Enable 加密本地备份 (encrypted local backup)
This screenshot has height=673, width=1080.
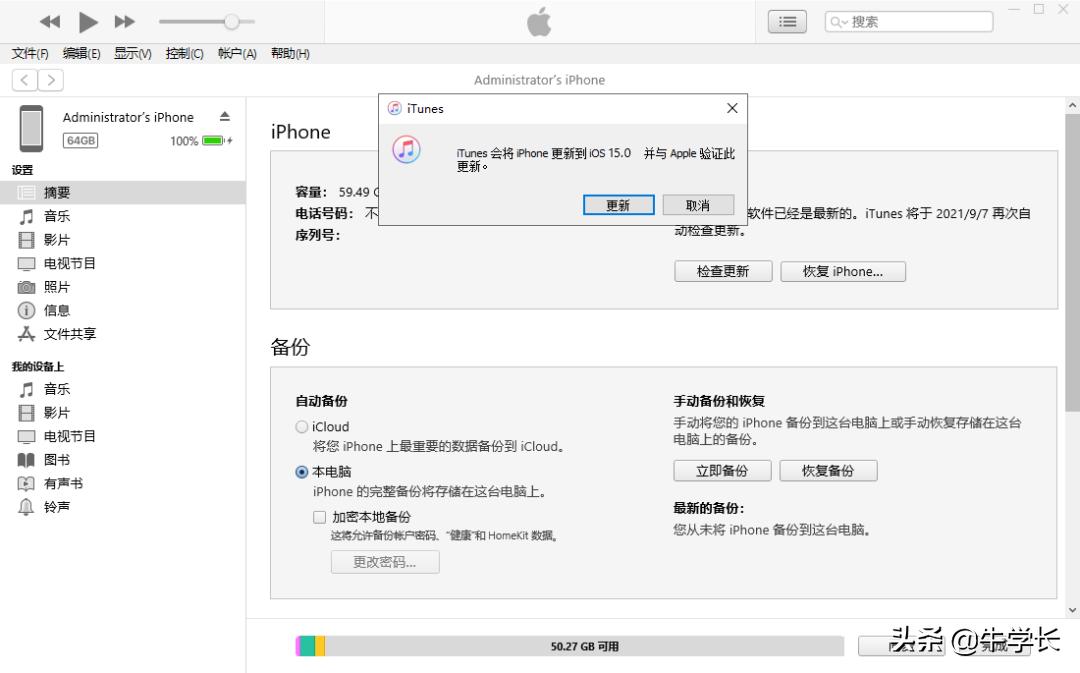click(x=319, y=517)
